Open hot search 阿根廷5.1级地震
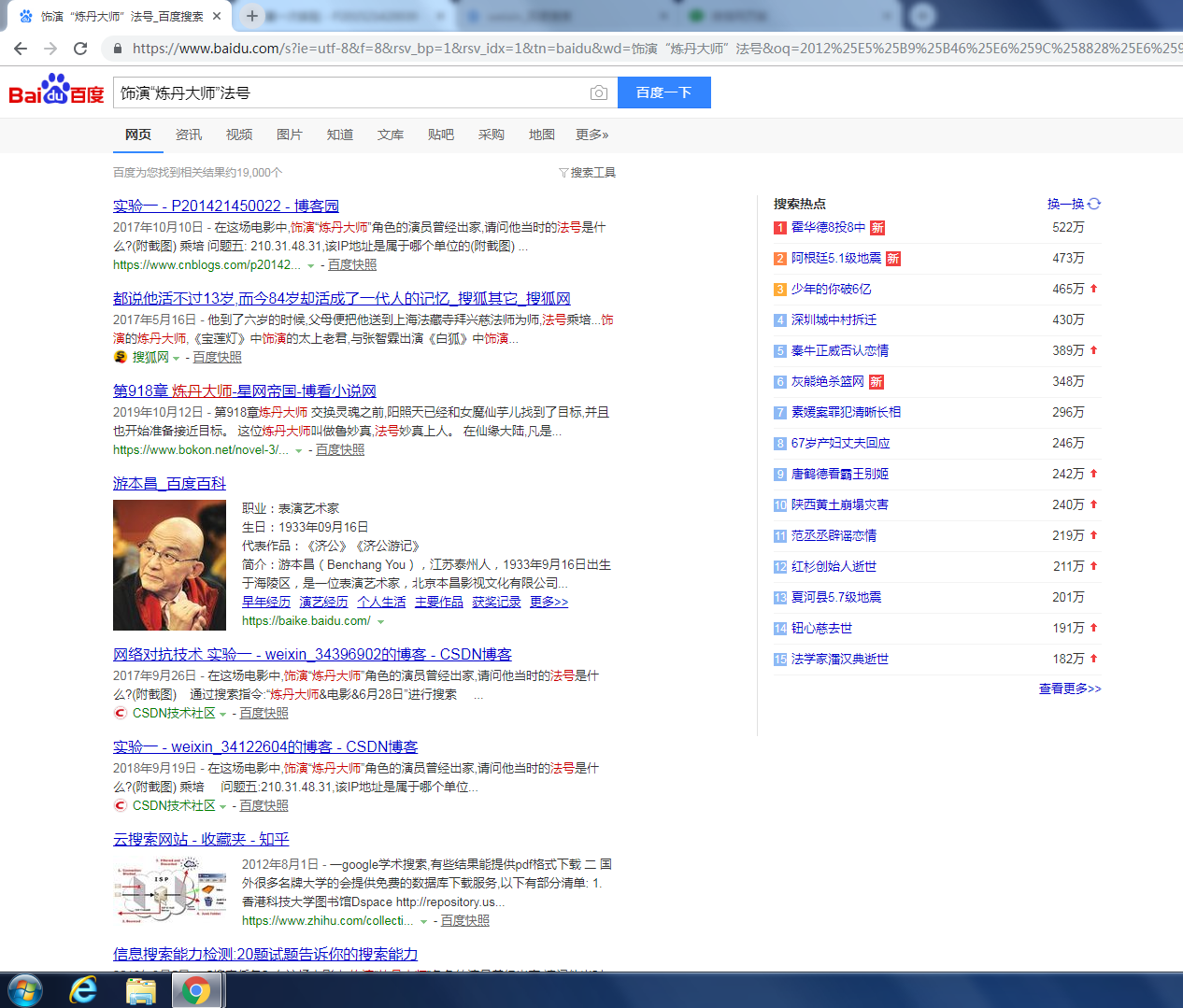Image resolution: width=1183 pixels, height=1008 pixels. (836, 258)
